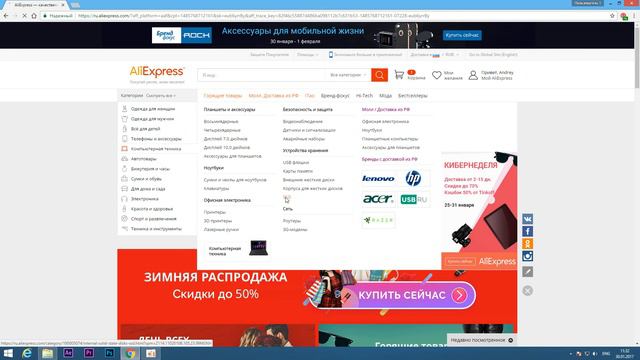Image resolution: width=640 pixels, height=360 pixels.
Task: Open 'Компьютерная техника' category
Action: coord(156,149)
